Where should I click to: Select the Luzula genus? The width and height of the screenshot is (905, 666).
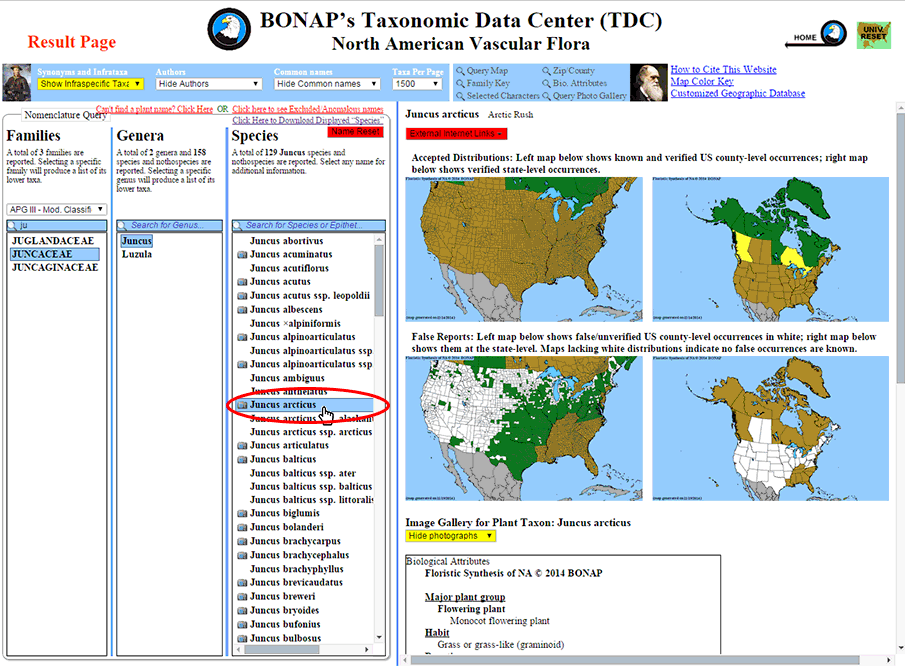[x=137, y=255]
